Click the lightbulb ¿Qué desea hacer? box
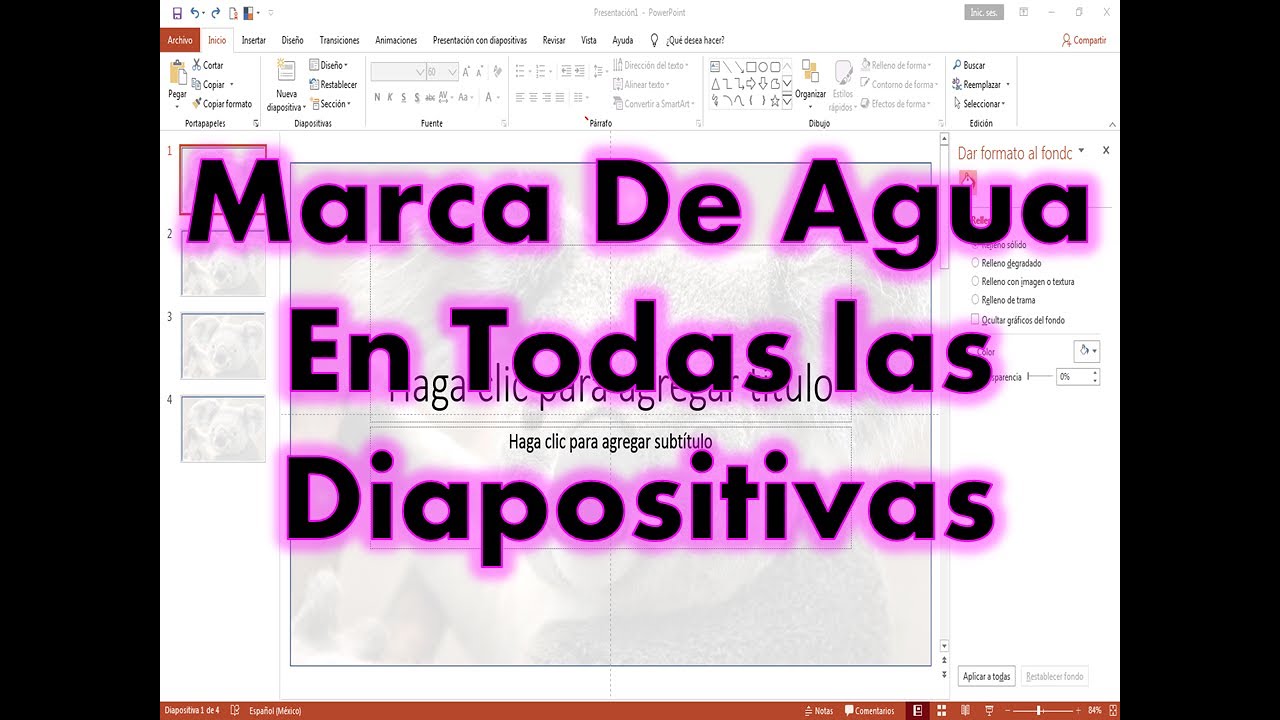Viewport: 1280px width, 720px height. (688, 40)
